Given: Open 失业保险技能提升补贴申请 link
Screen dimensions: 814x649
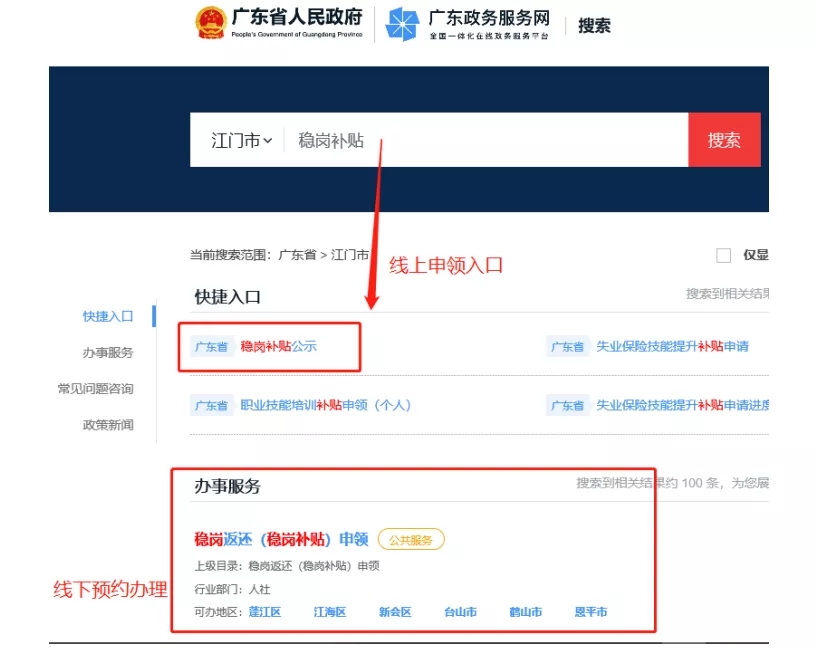Looking at the screenshot, I should click(x=672, y=346).
